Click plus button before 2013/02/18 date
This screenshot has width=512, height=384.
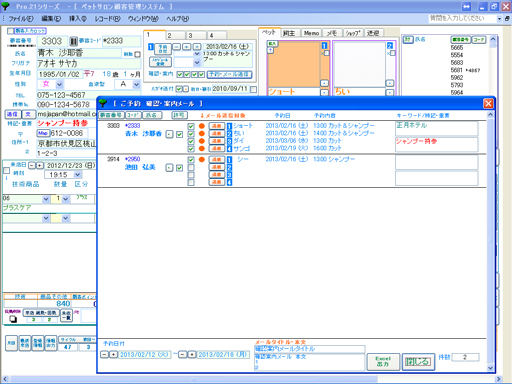[191, 354]
